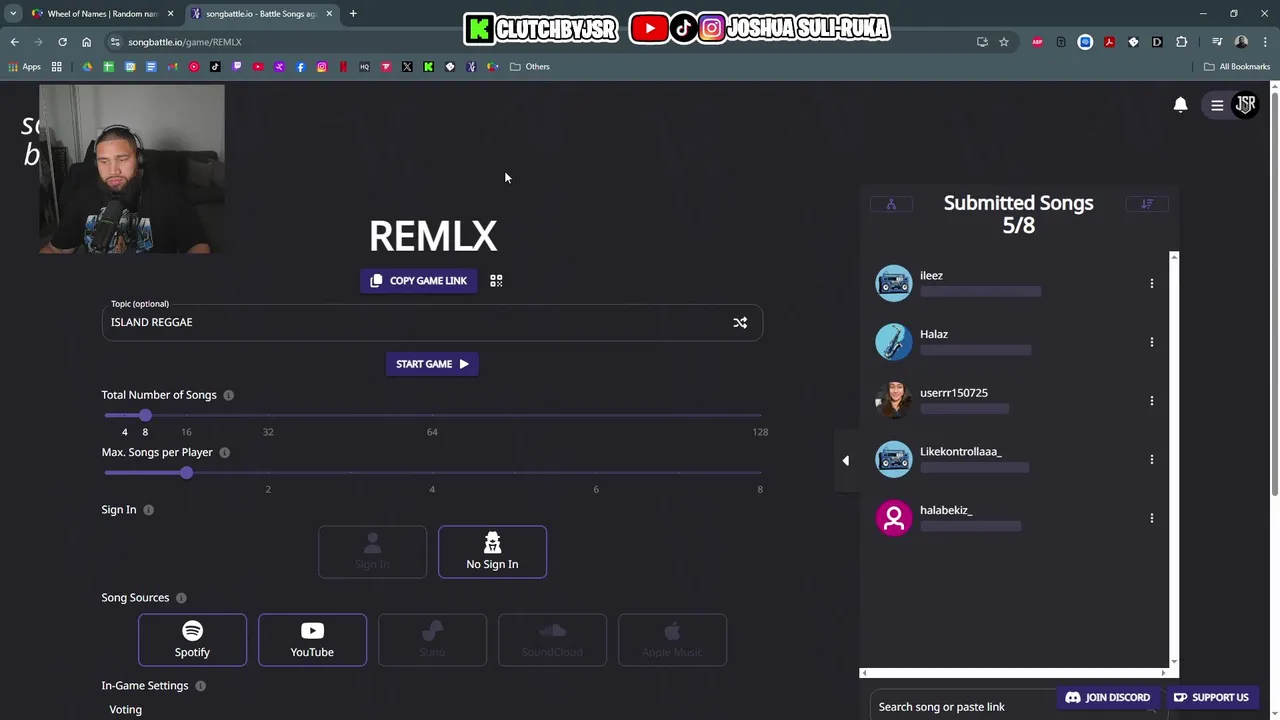The height and width of the screenshot is (720, 1280).
Task: Toggle YouTube as a song source
Action: 312,640
